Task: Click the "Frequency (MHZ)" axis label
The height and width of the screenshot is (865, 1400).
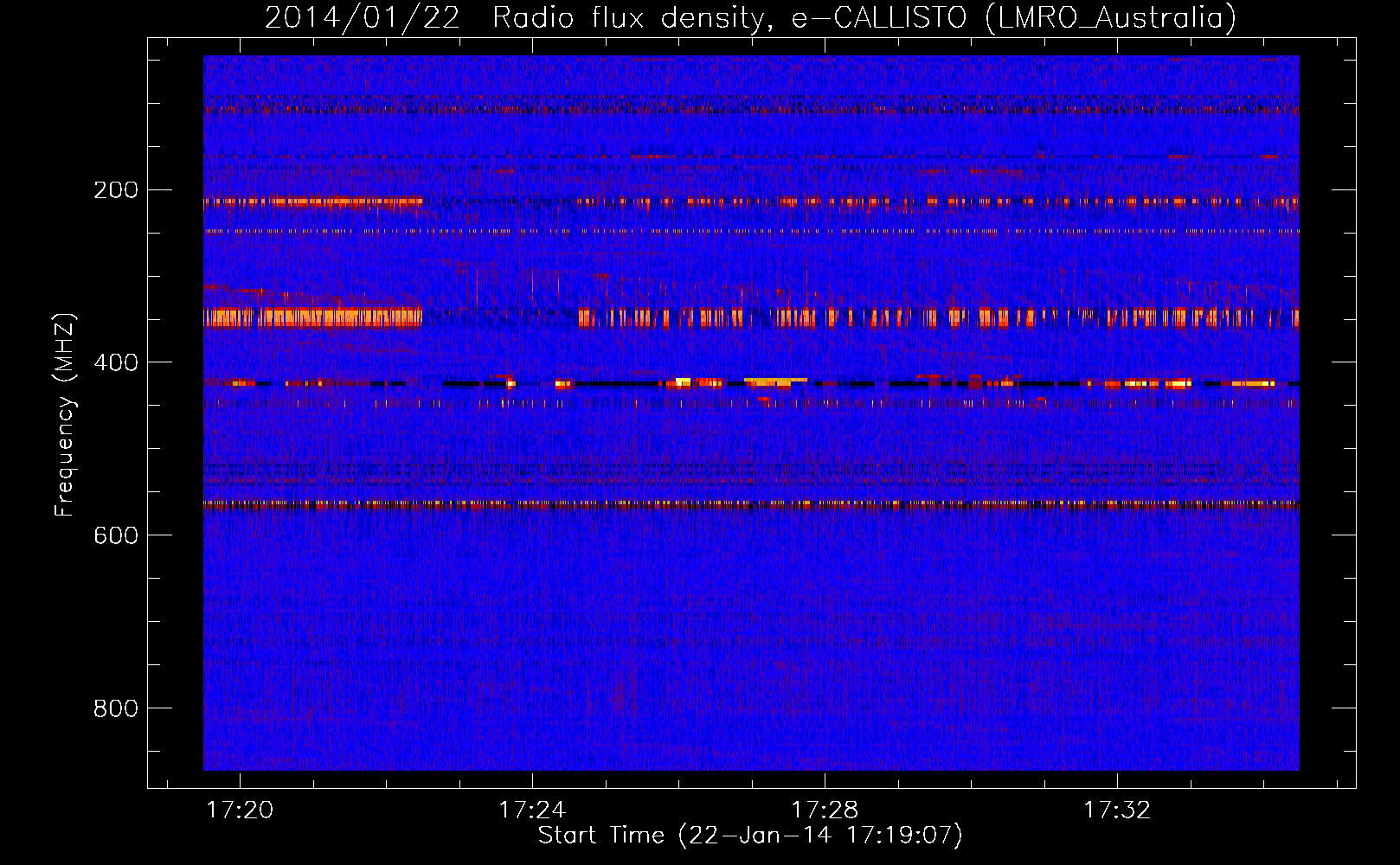Action: click(x=65, y=415)
